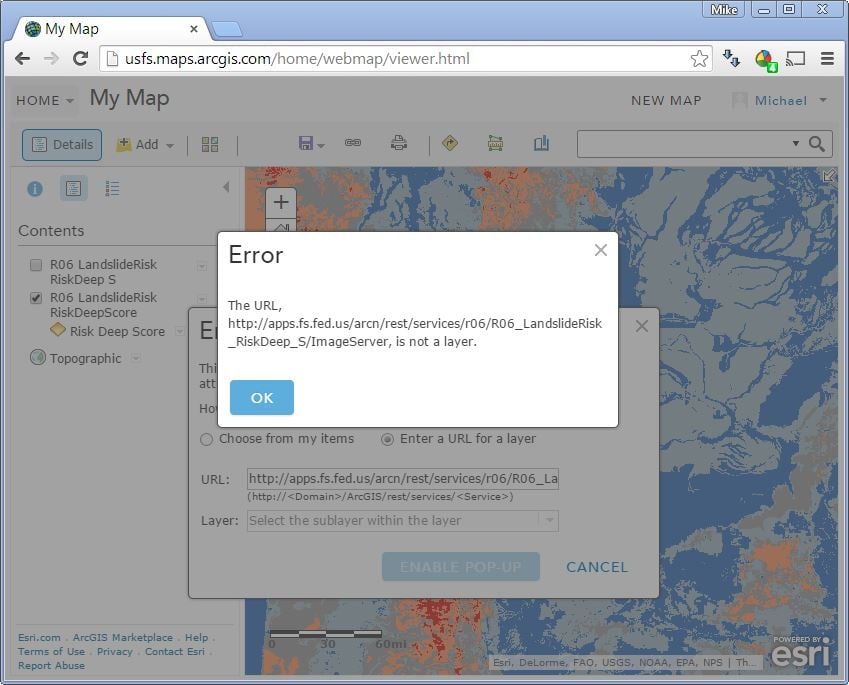Open the Basemap gallery icon
The width and height of the screenshot is (849, 685).
click(210, 144)
